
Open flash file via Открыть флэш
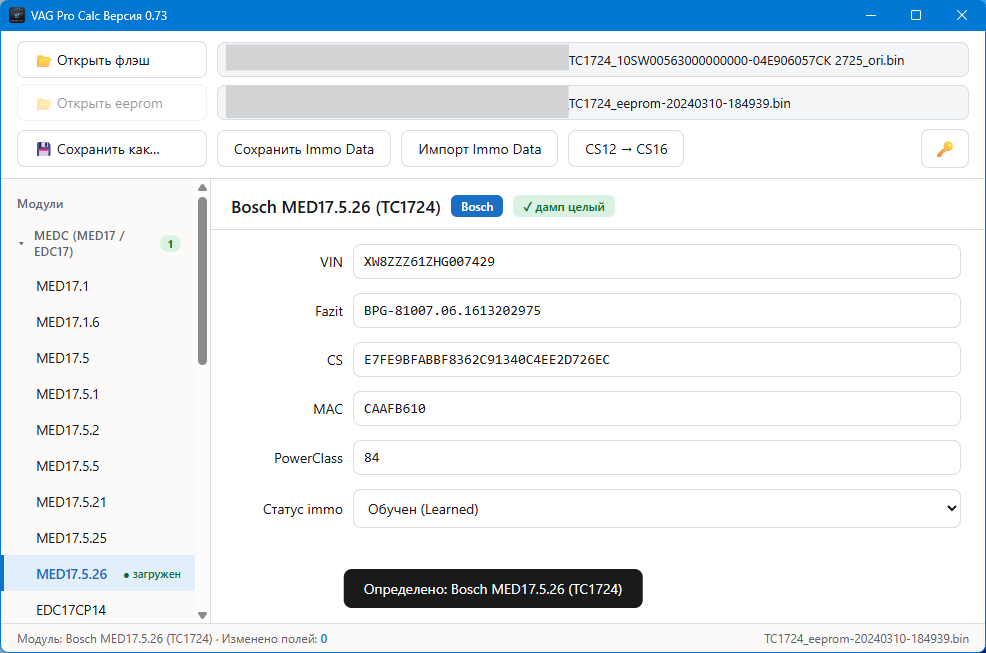112,60
